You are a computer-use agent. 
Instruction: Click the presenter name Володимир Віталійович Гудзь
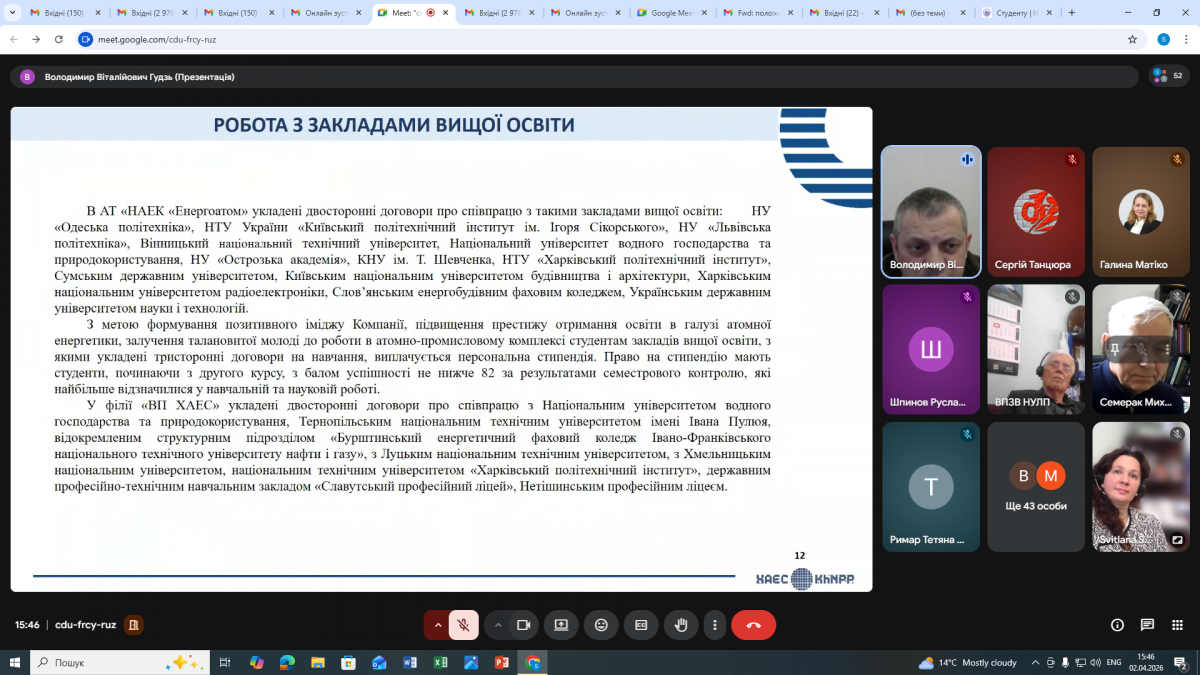point(139,77)
